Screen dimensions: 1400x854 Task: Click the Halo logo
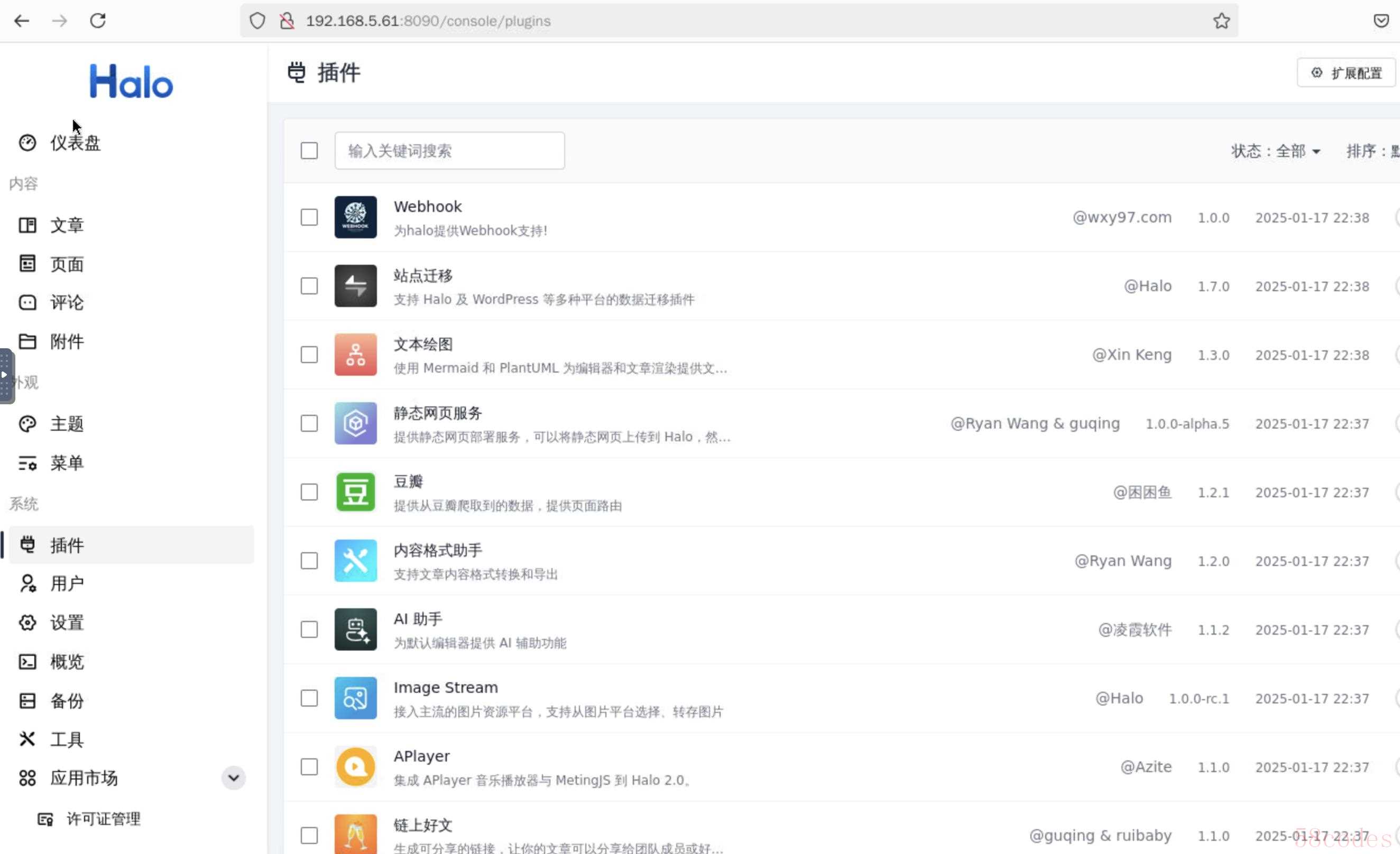(131, 81)
